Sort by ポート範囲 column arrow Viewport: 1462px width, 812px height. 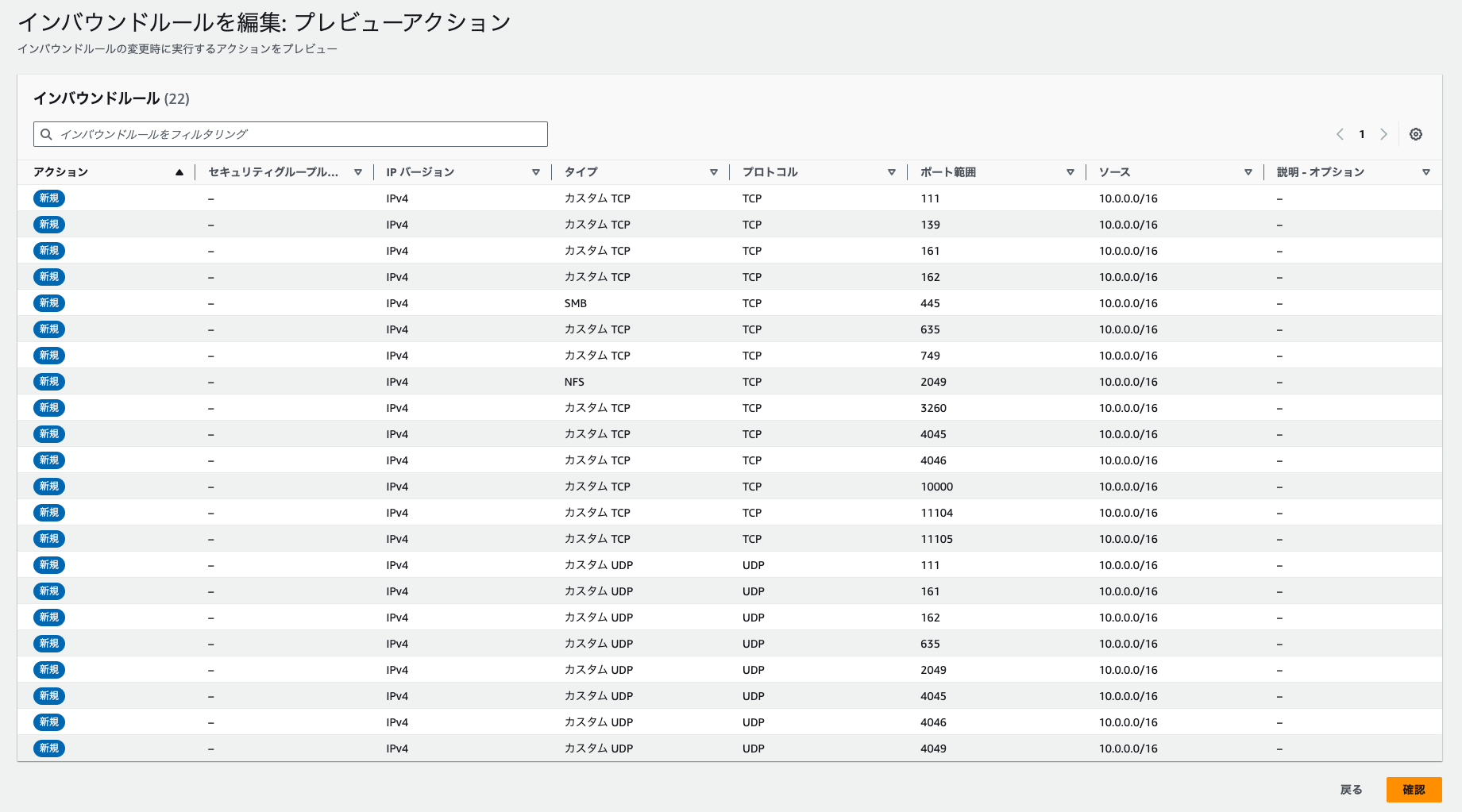1070,172
